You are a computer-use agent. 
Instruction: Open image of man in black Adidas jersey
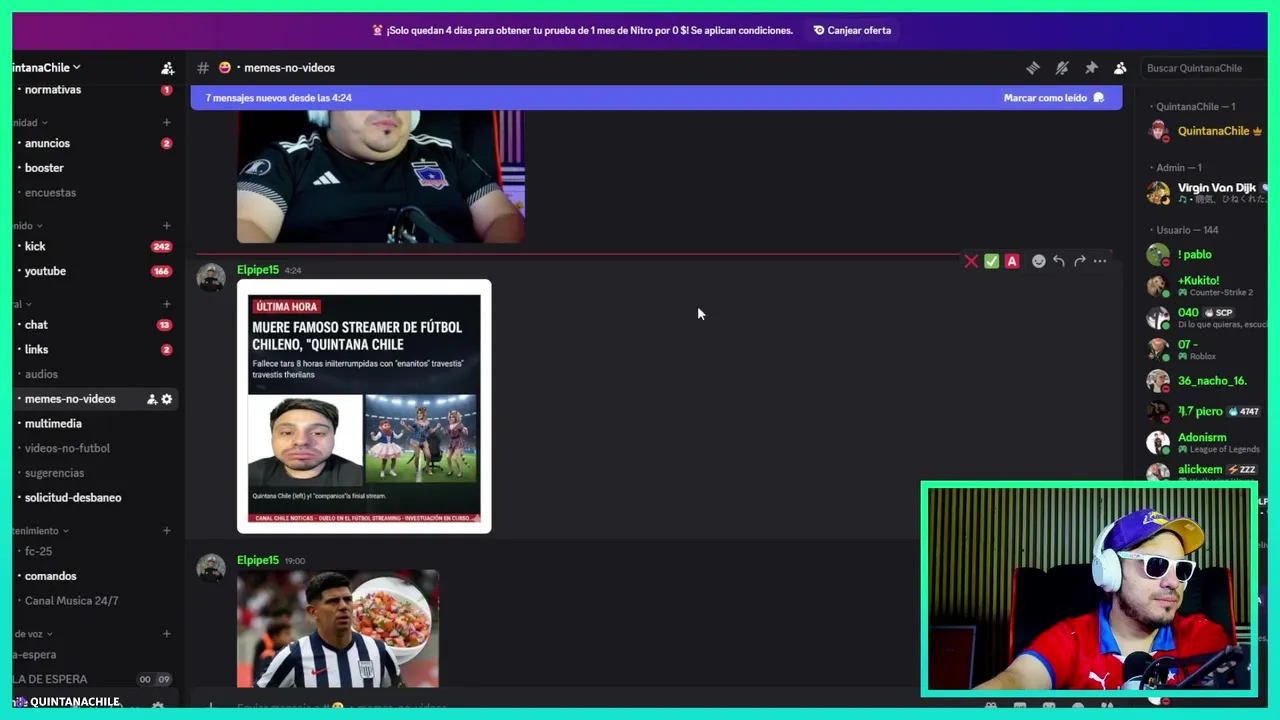click(381, 176)
